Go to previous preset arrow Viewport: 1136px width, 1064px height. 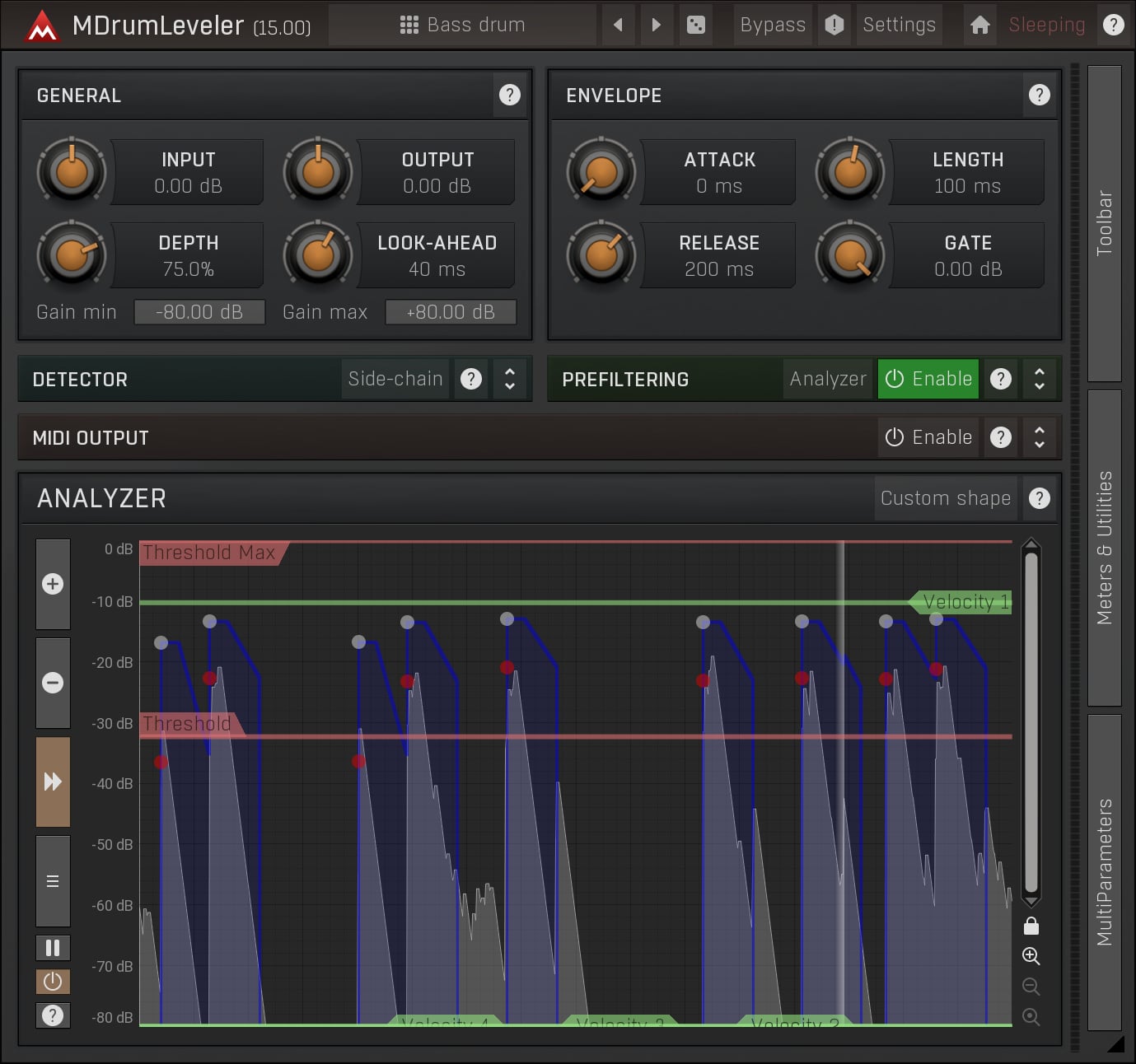point(618,25)
